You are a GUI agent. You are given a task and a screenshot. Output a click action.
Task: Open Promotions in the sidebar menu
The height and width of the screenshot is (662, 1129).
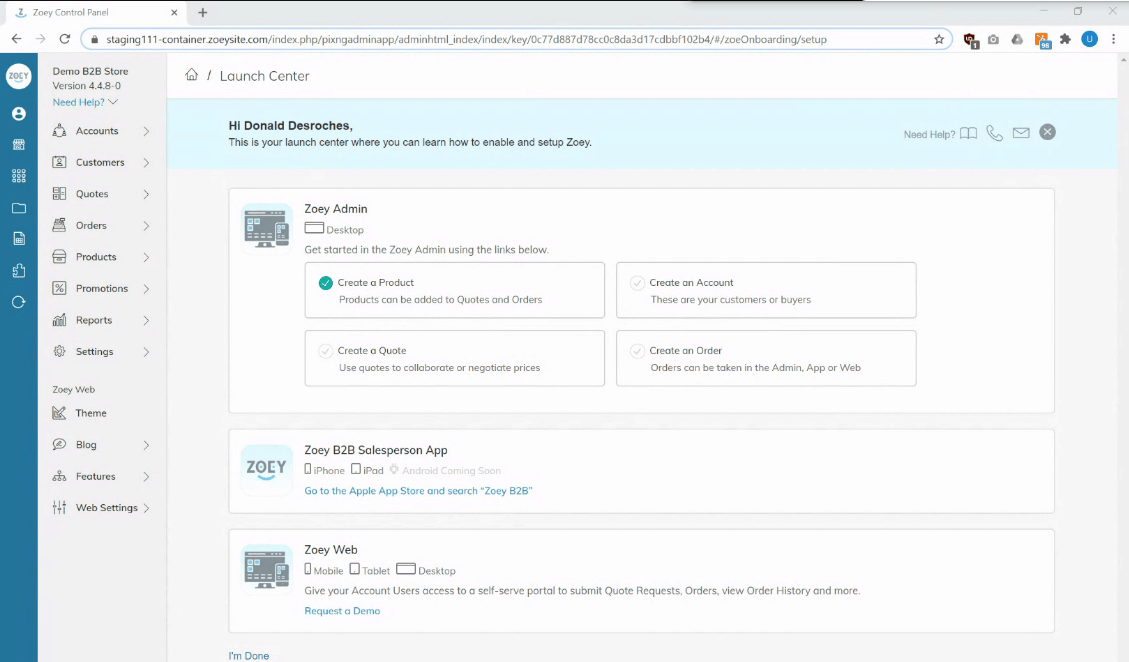click(101, 289)
